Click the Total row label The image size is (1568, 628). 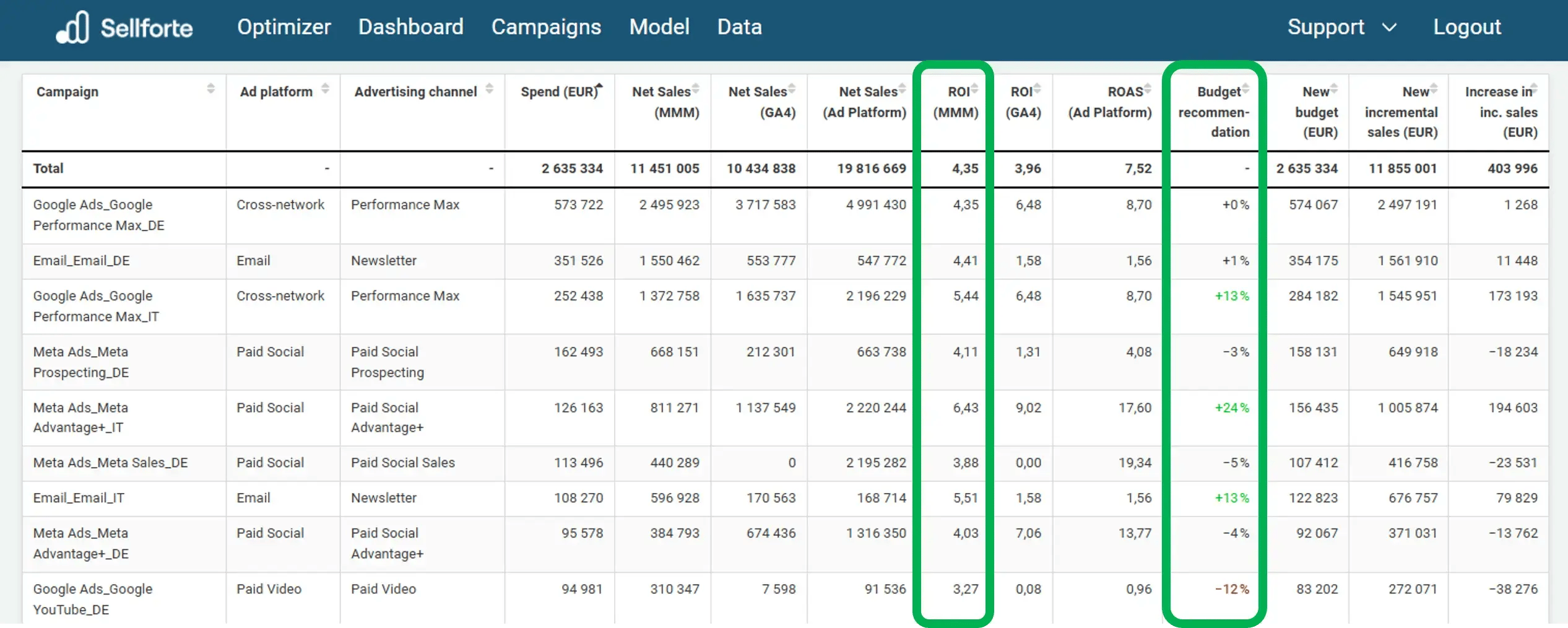(48, 168)
